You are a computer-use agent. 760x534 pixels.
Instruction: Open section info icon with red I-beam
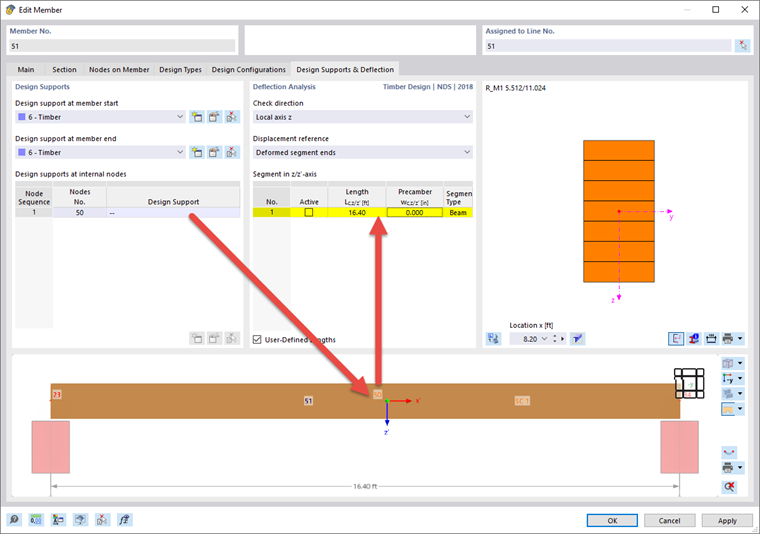(694, 339)
